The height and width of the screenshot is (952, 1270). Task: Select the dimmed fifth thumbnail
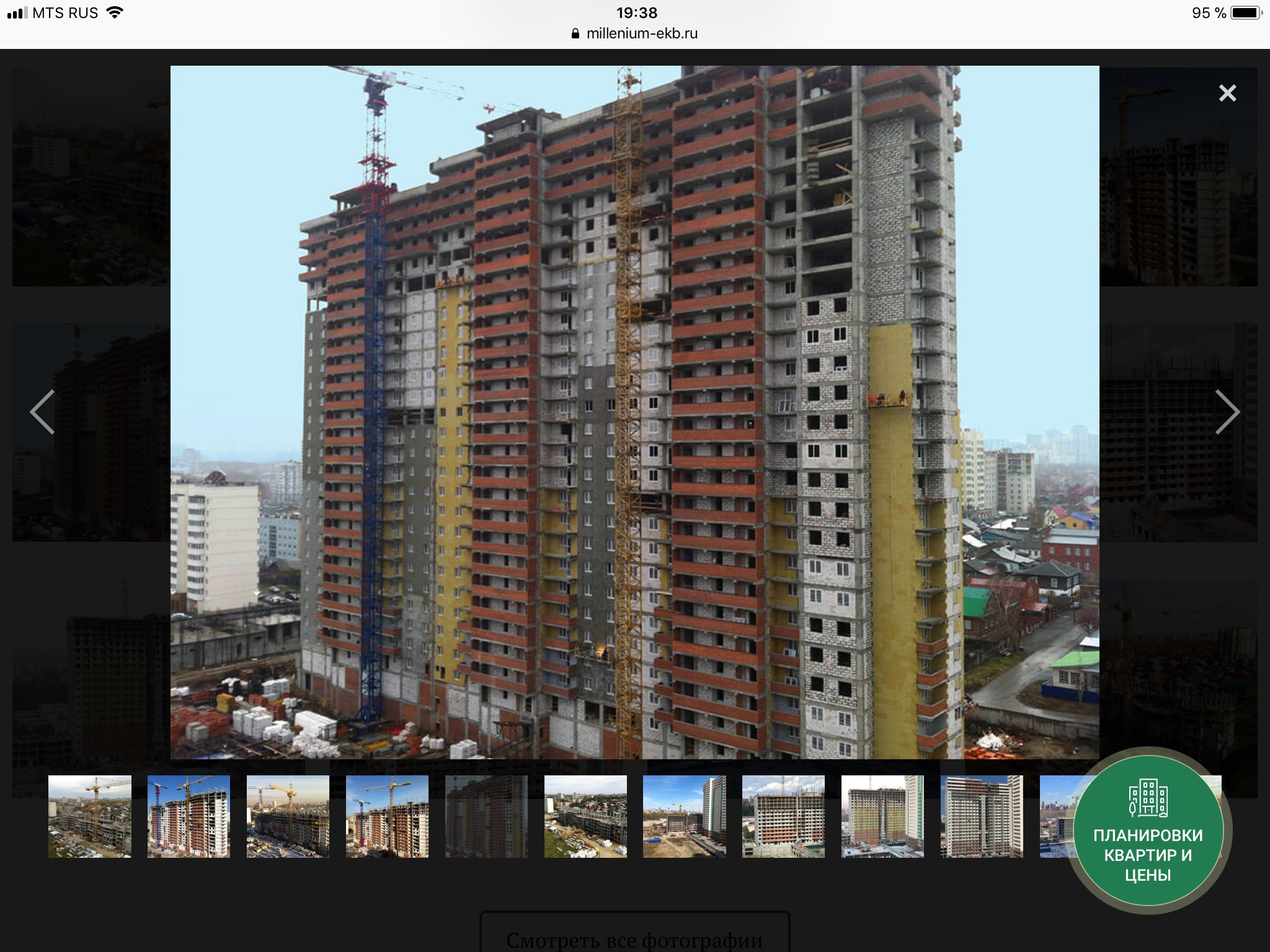pos(486,816)
